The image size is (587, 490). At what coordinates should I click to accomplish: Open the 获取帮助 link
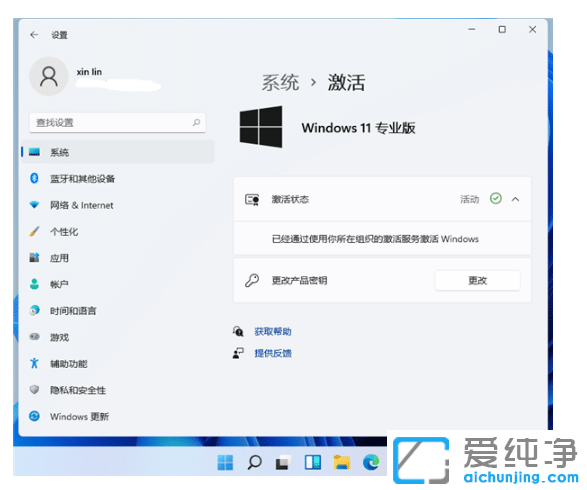[273, 331]
